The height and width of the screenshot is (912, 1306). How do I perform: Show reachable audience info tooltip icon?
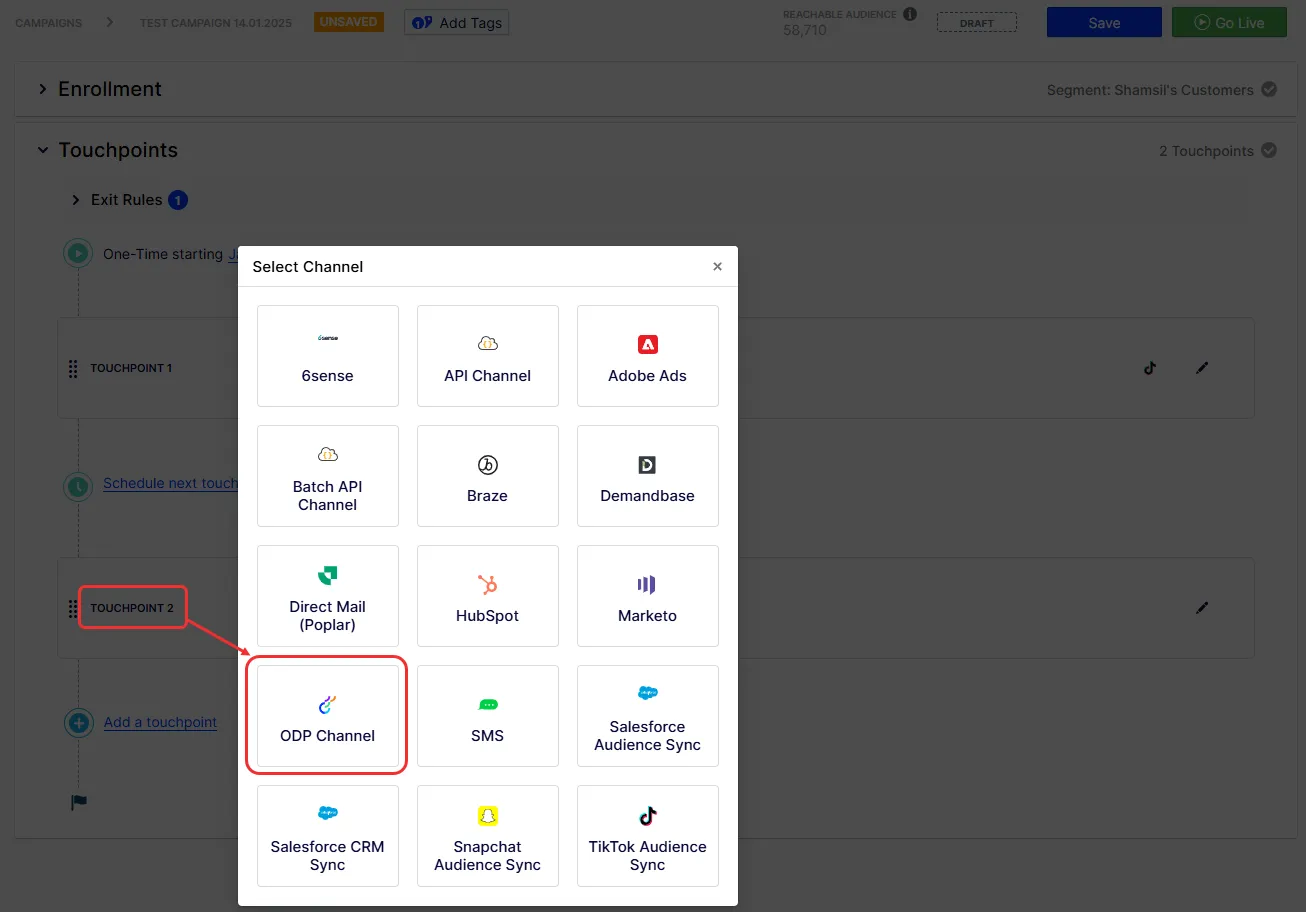tap(910, 14)
